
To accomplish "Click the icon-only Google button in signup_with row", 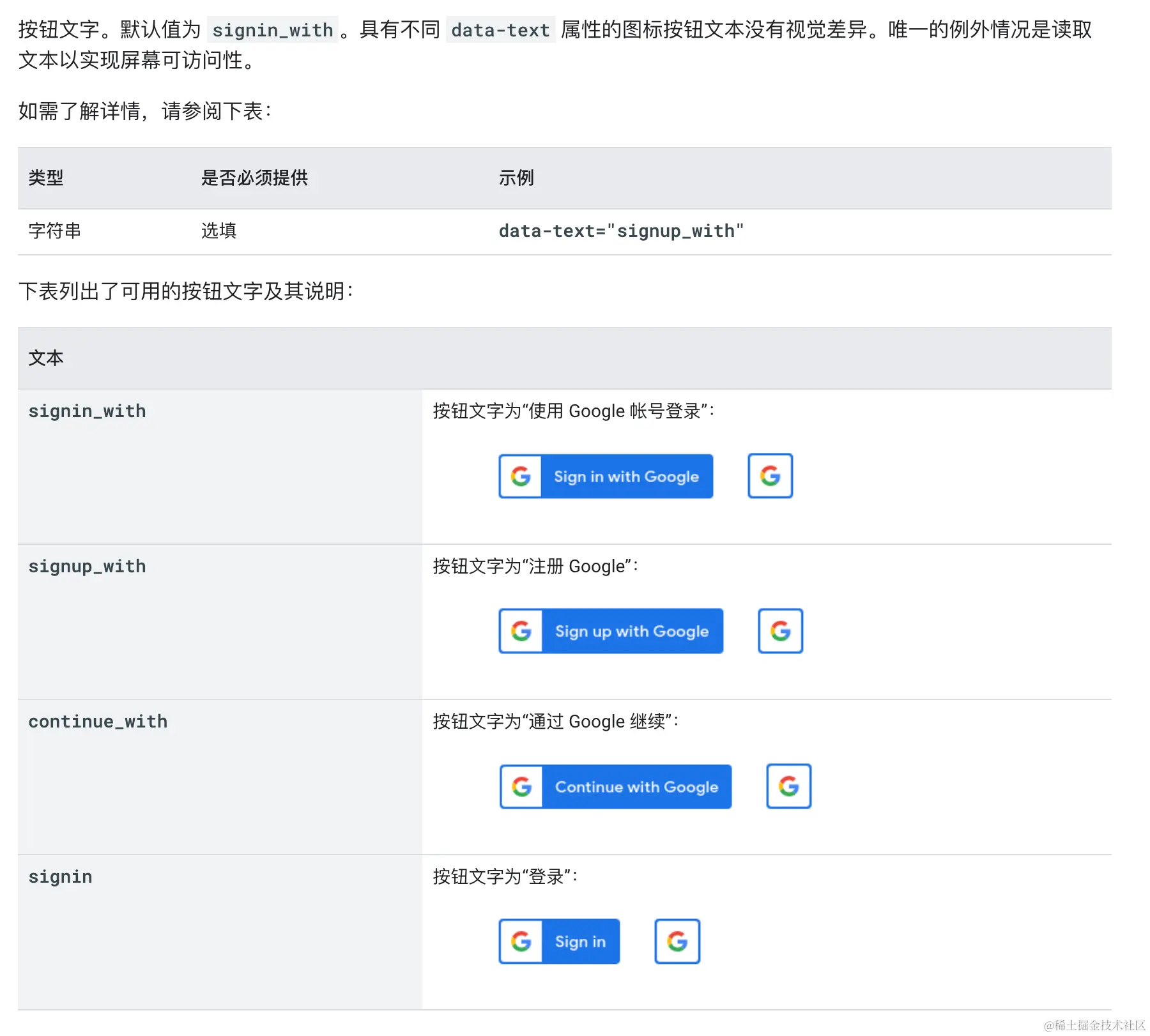I will 781,631.
